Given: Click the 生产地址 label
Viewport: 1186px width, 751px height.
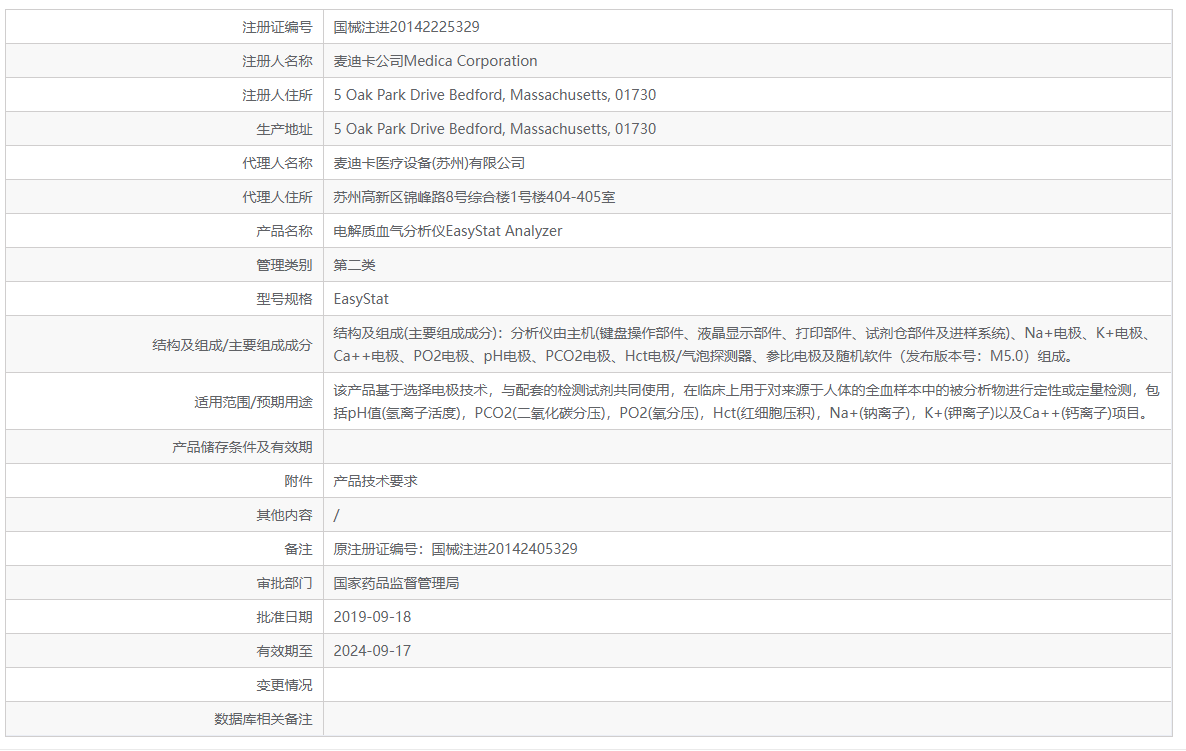Looking at the screenshot, I should [284, 129].
